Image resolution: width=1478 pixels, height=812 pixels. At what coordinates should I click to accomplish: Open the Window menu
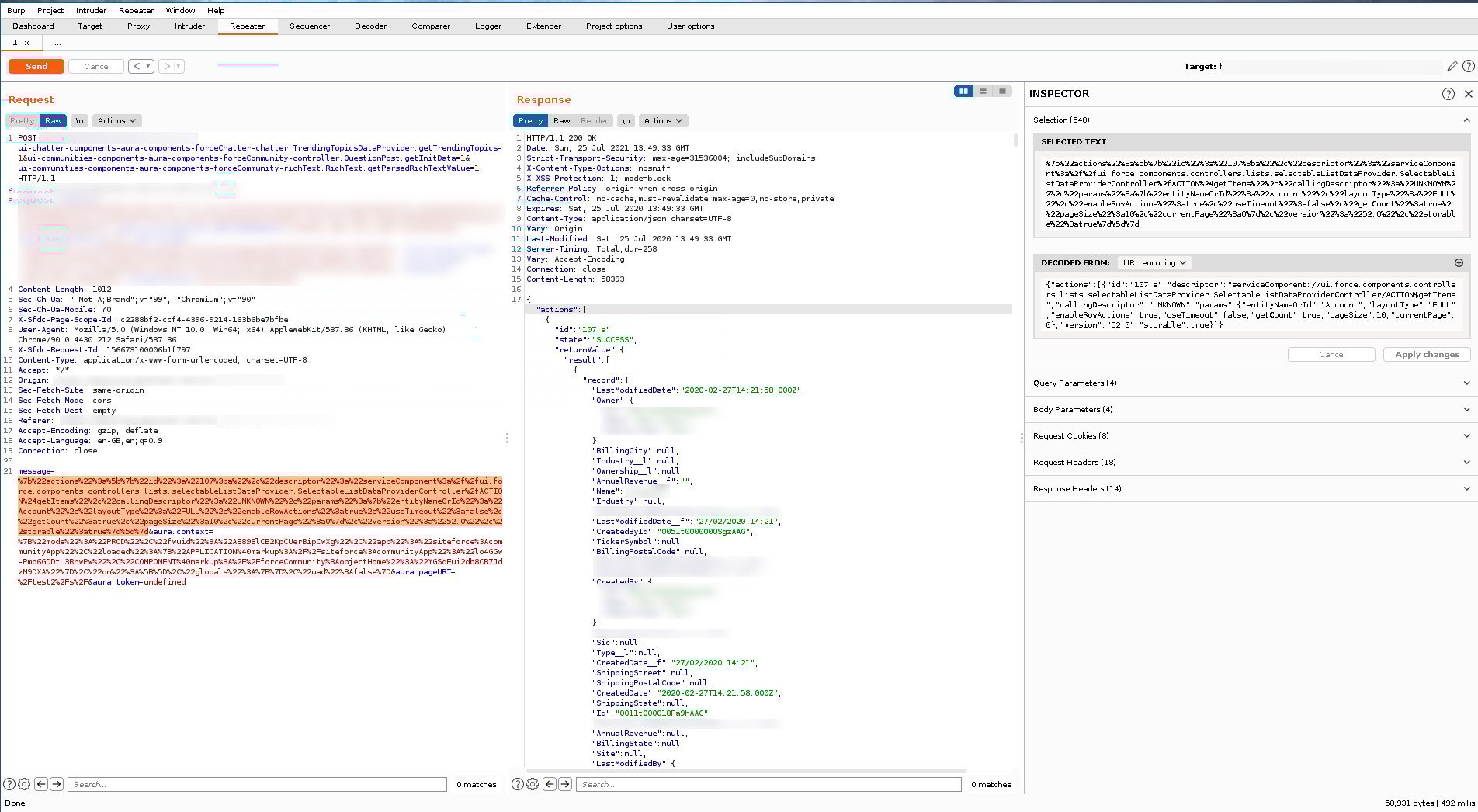click(180, 11)
